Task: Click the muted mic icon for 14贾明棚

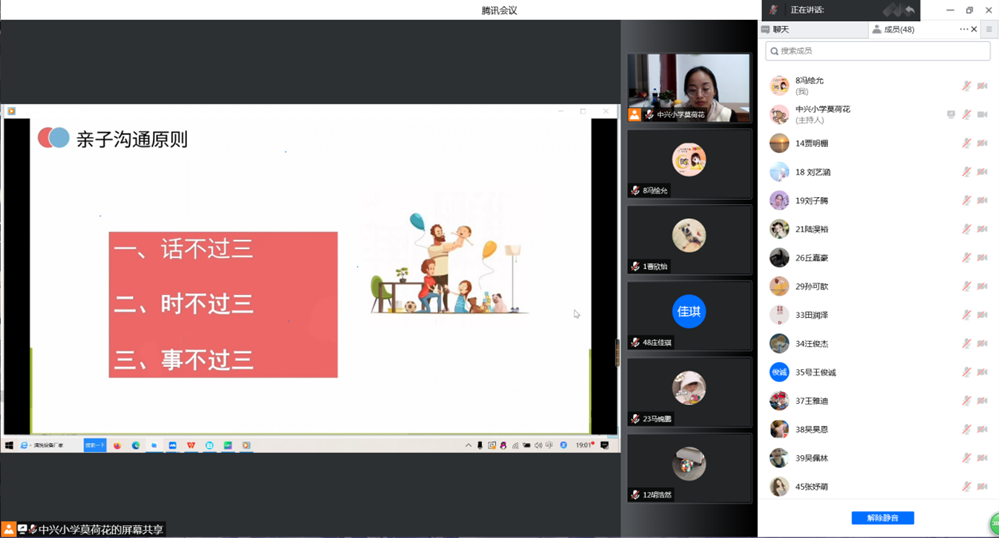Action: [x=967, y=143]
